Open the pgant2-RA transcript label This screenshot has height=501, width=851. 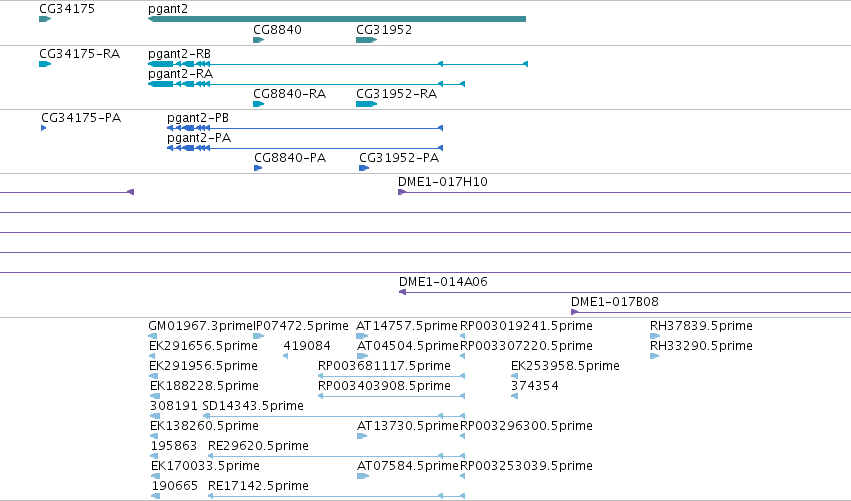point(180,74)
